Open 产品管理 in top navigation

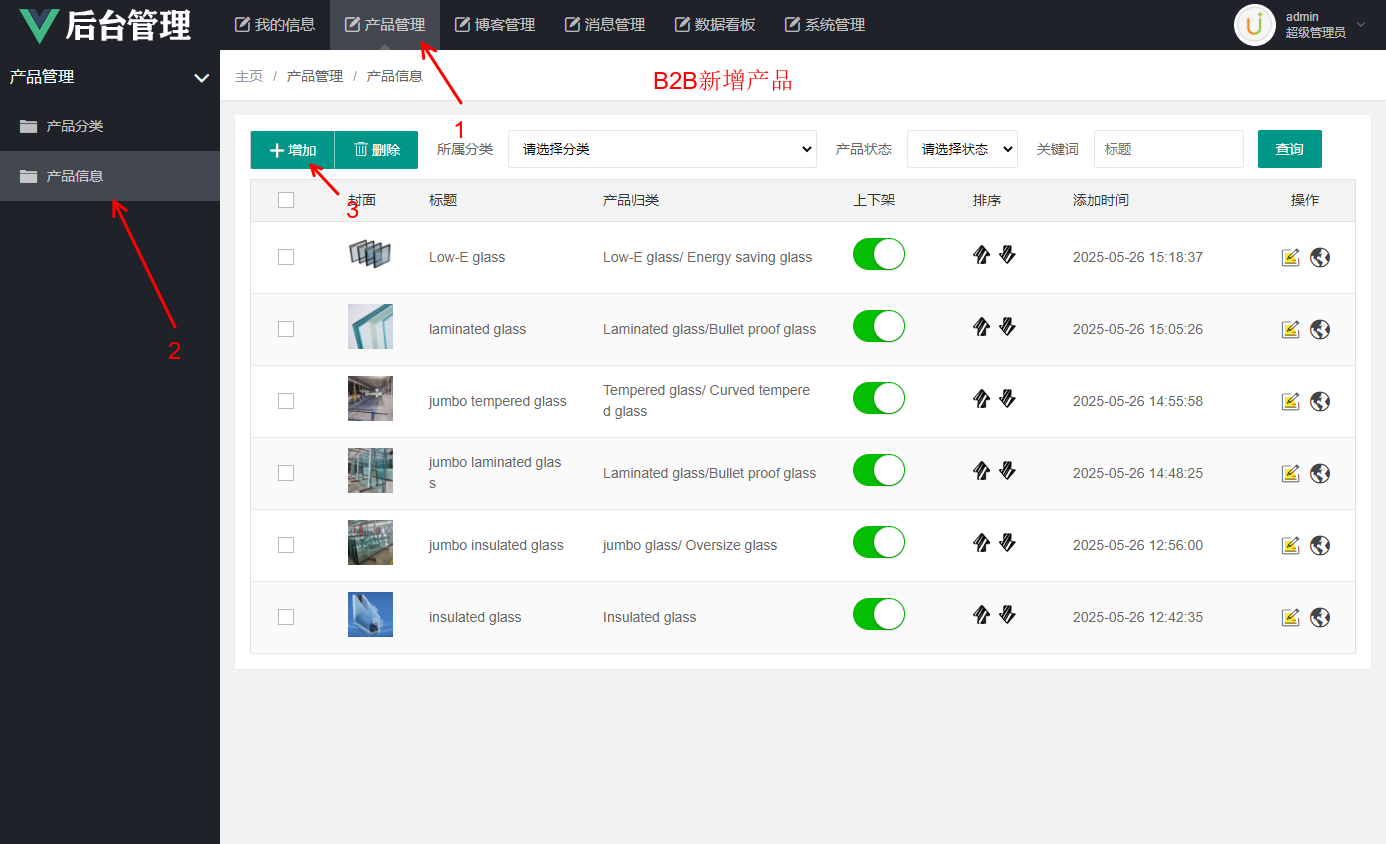click(x=385, y=25)
